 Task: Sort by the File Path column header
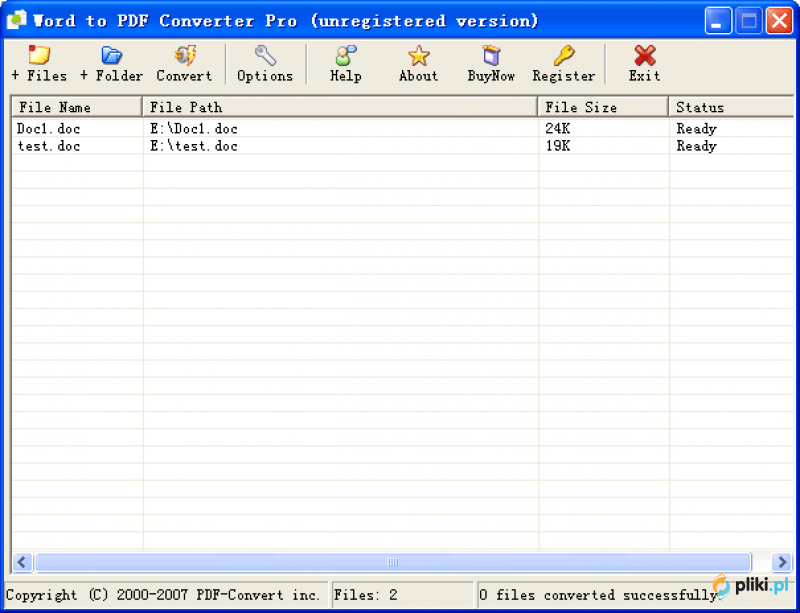pyautogui.click(x=340, y=107)
